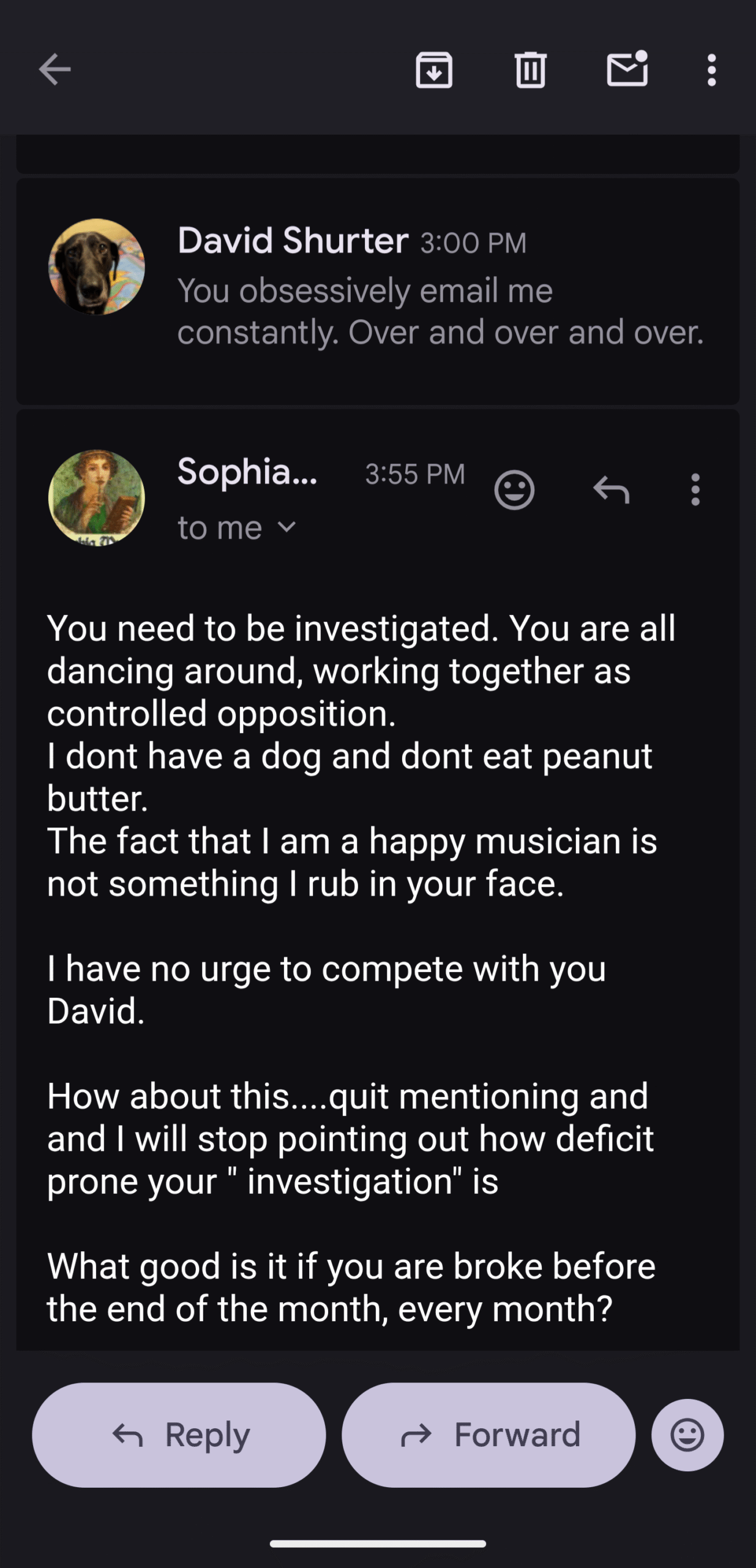Open the top-right overflow menu
756x1568 pixels.
pyautogui.click(x=711, y=70)
